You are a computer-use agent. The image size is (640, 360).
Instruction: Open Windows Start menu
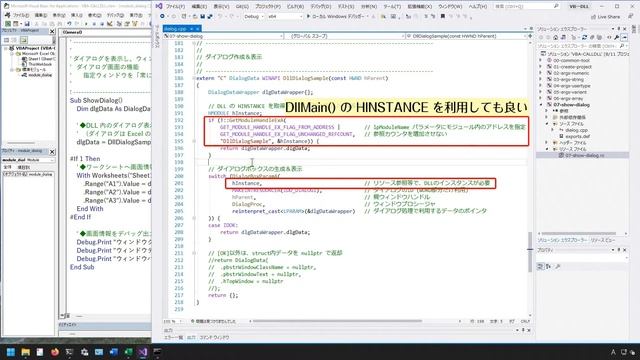tap(11, 352)
